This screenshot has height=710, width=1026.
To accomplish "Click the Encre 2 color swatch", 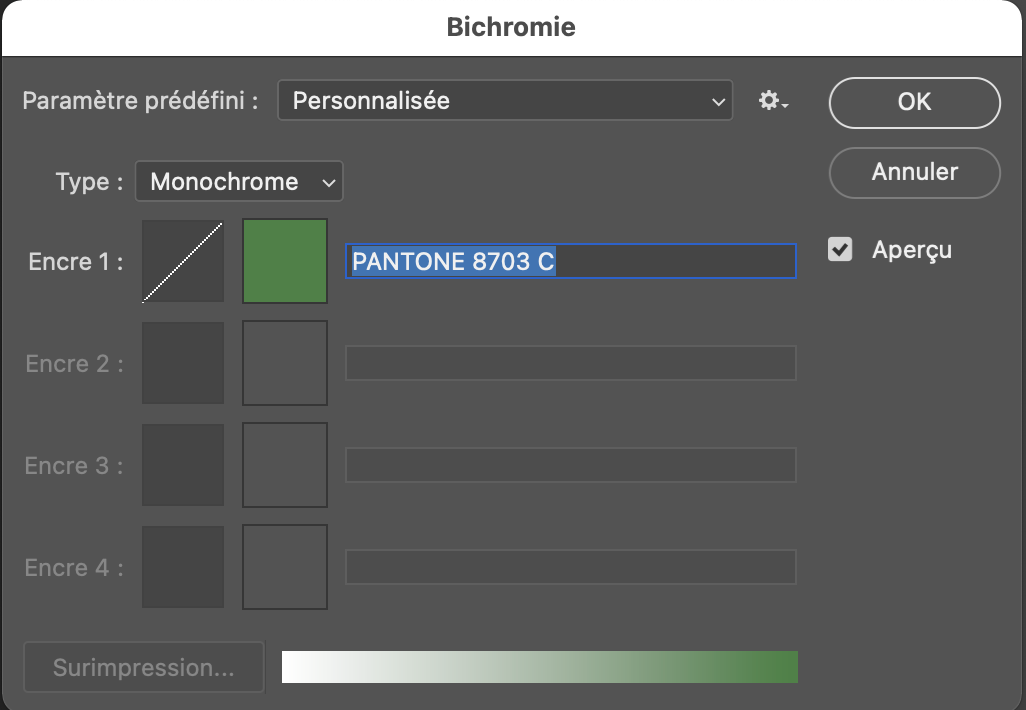I will point(285,363).
